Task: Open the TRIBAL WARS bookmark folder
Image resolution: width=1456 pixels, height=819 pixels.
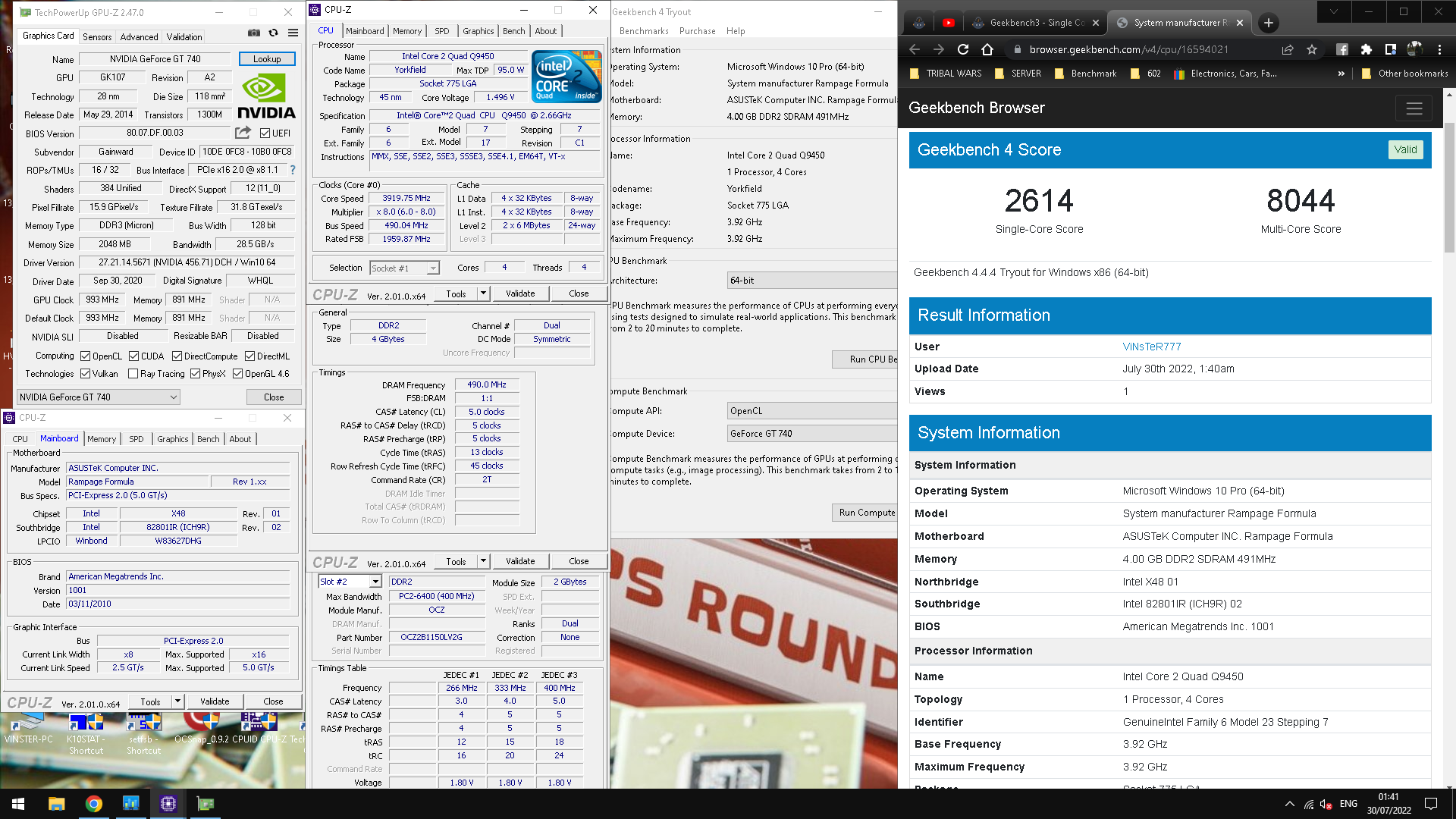Action: [945, 74]
